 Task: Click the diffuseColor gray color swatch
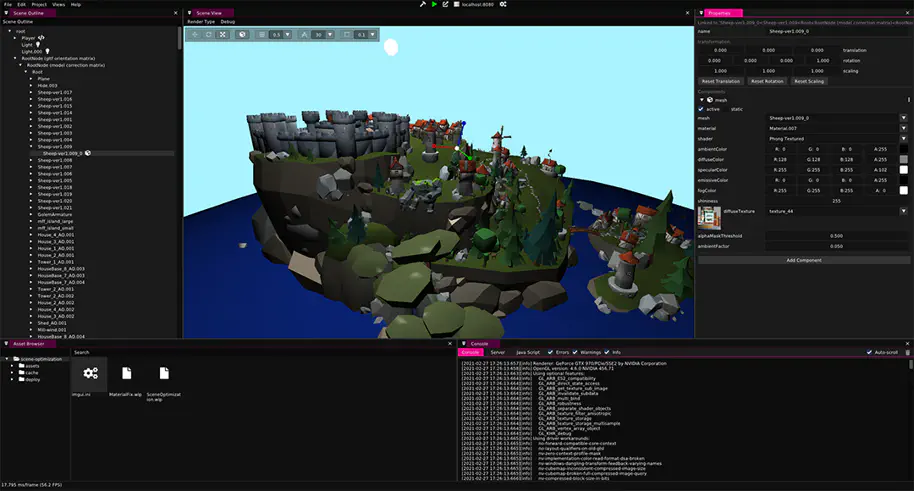click(903, 159)
